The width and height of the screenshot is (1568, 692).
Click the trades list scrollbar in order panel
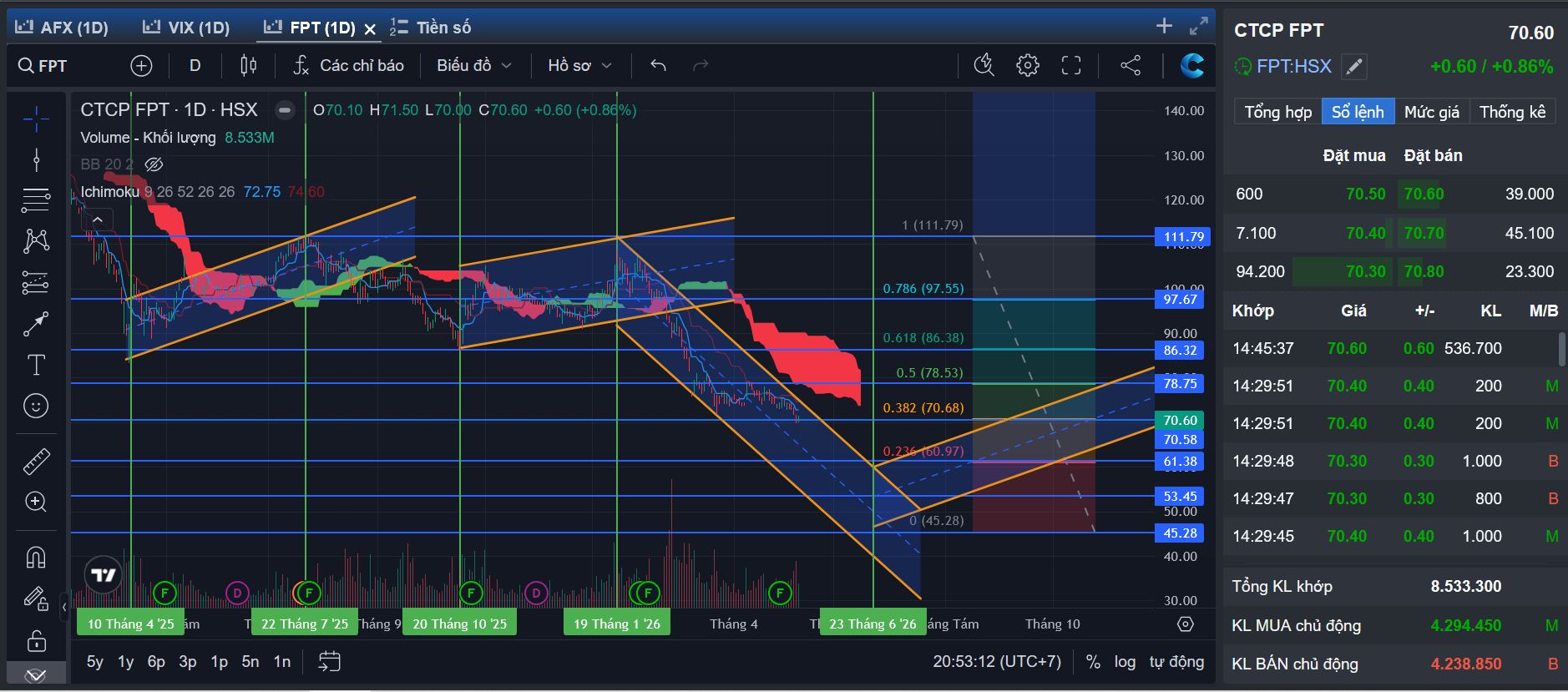(x=1561, y=349)
